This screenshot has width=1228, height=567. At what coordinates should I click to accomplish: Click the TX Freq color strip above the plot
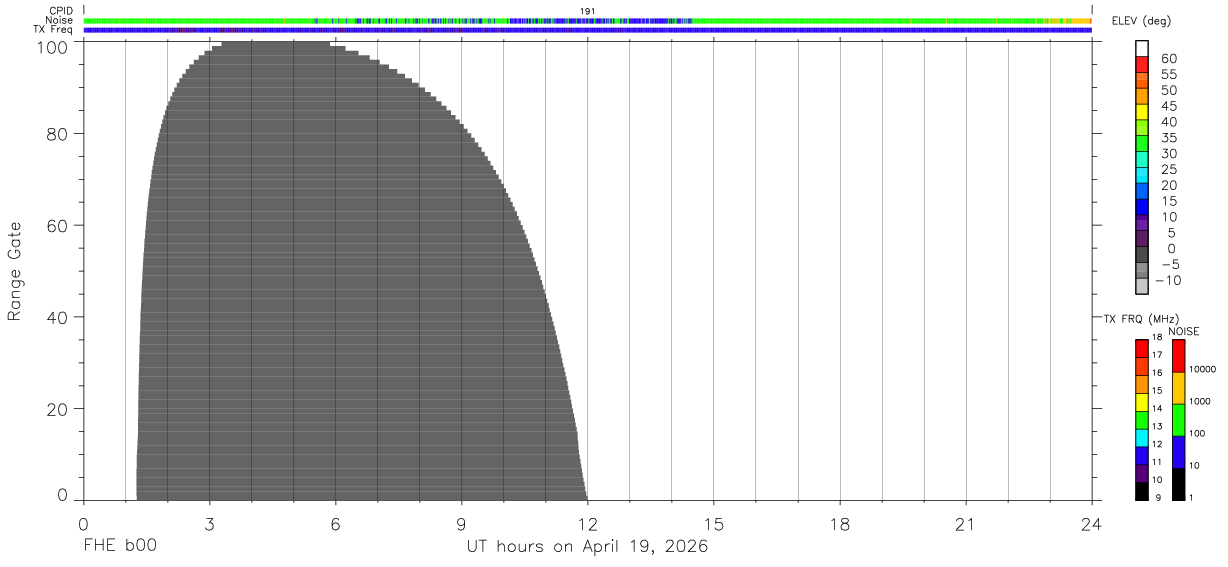coord(588,30)
